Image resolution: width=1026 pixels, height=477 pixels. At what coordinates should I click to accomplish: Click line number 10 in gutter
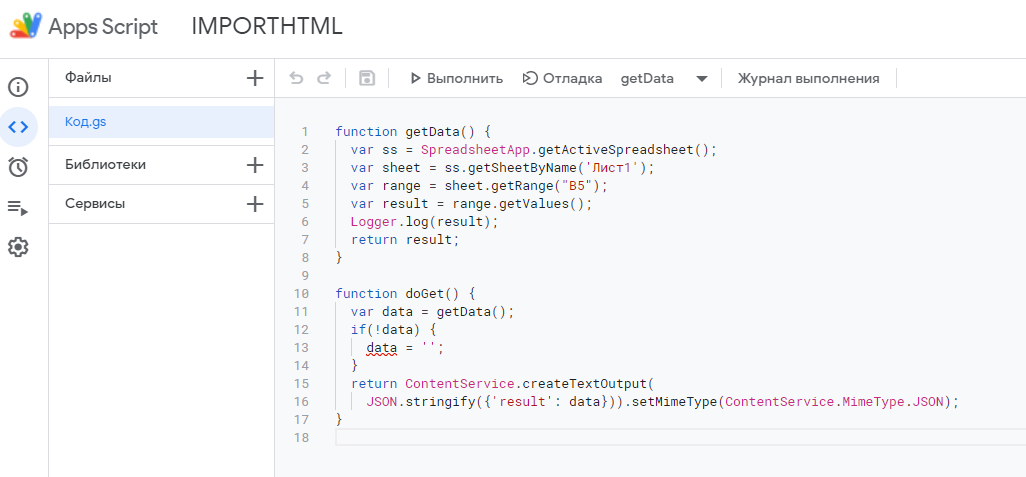301,294
